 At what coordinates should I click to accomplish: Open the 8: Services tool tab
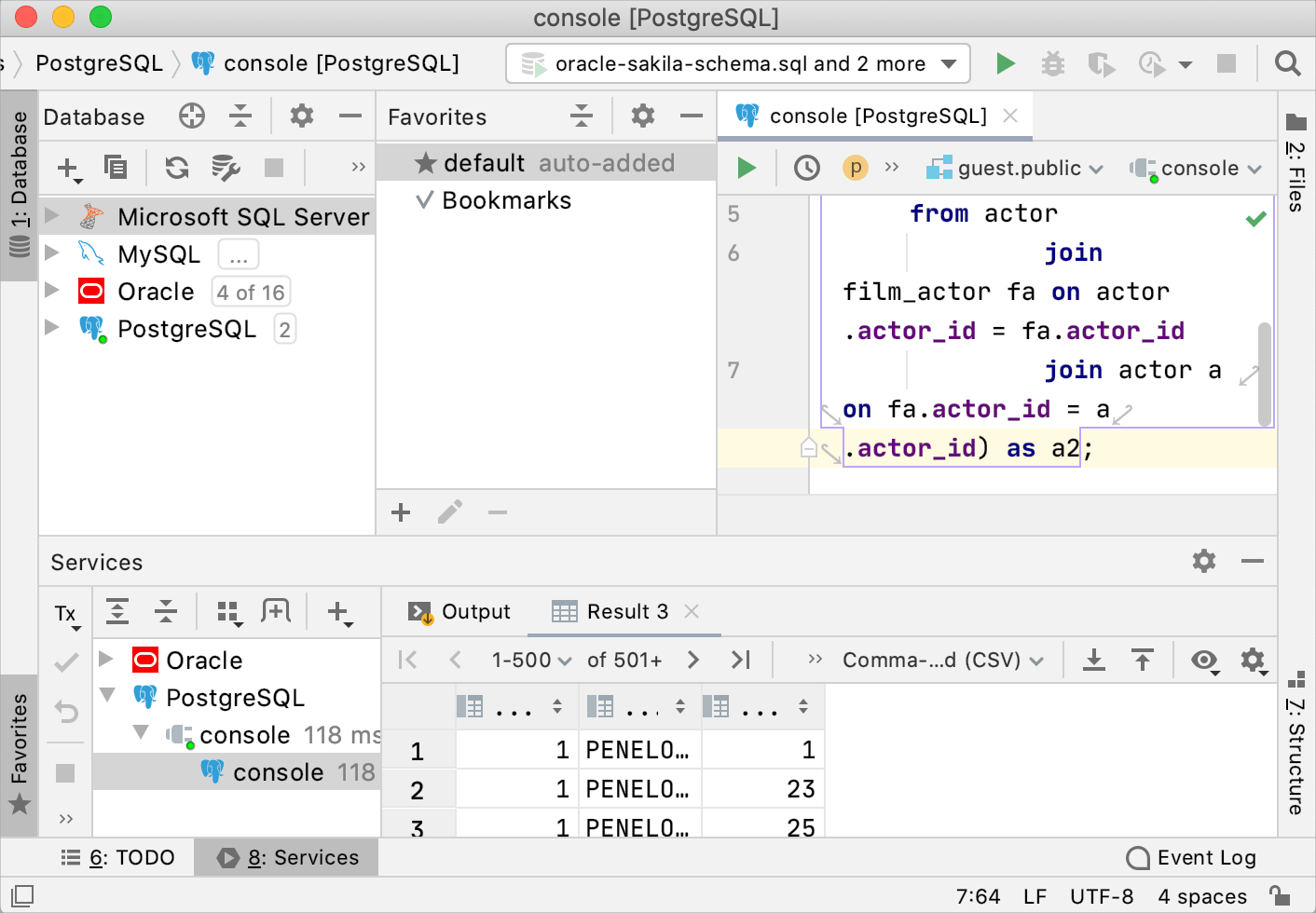click(x=287, y=857)
